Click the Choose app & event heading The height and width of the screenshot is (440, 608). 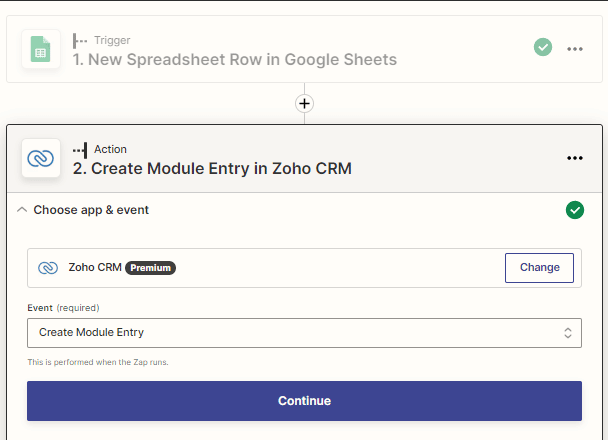[x=91, y=210]
